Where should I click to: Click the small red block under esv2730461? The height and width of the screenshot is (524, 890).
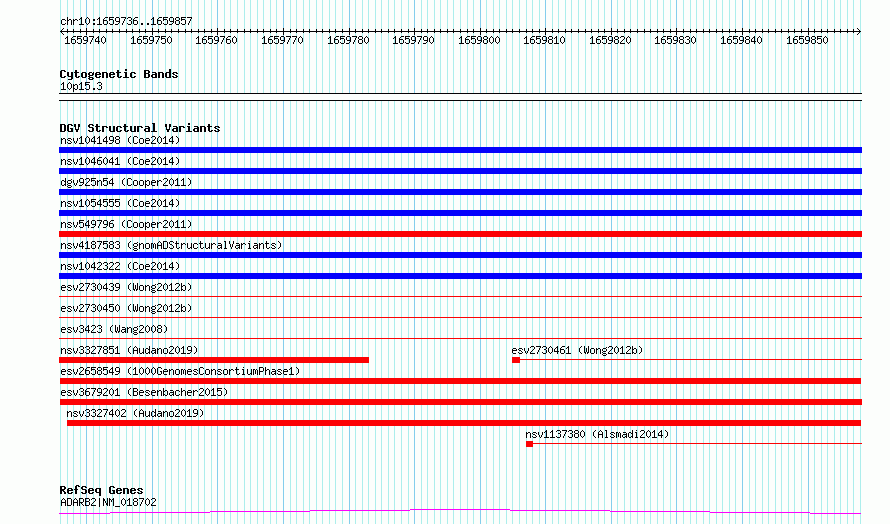pos(516,360)
